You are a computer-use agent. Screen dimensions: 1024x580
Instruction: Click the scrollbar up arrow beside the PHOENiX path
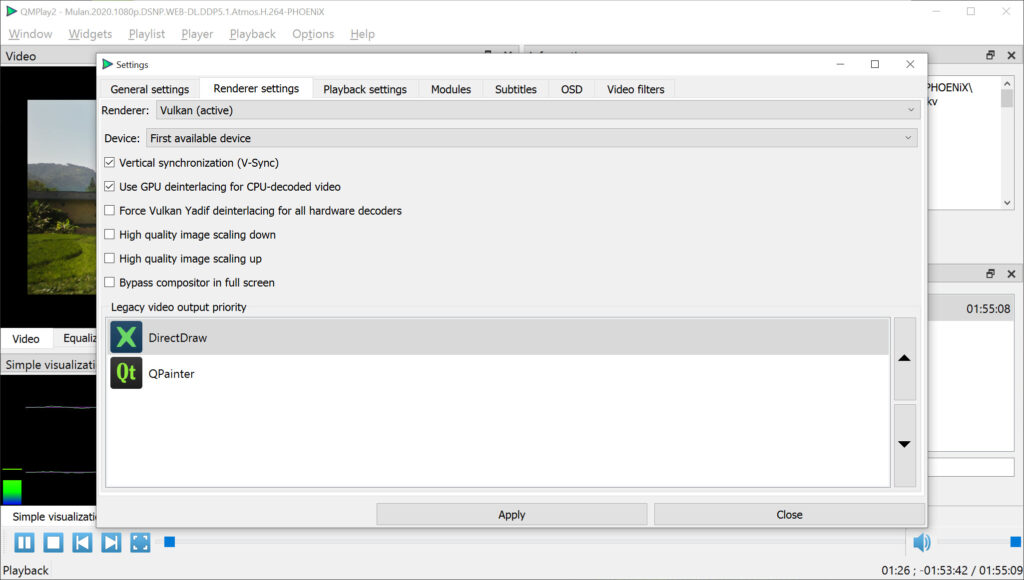point(1007,84)
